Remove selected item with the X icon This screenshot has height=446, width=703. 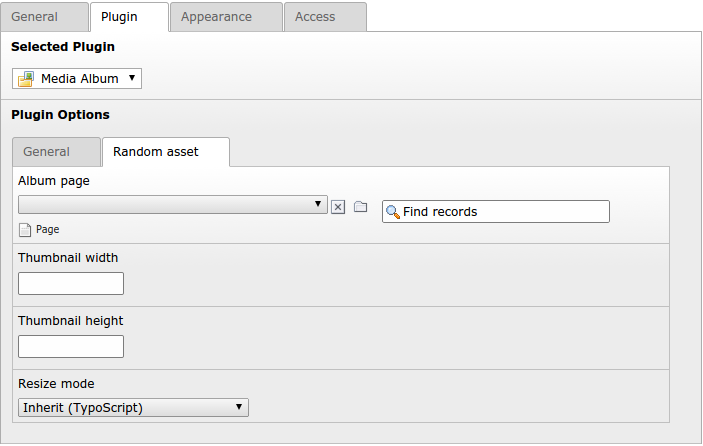click(x=338, y=207)
